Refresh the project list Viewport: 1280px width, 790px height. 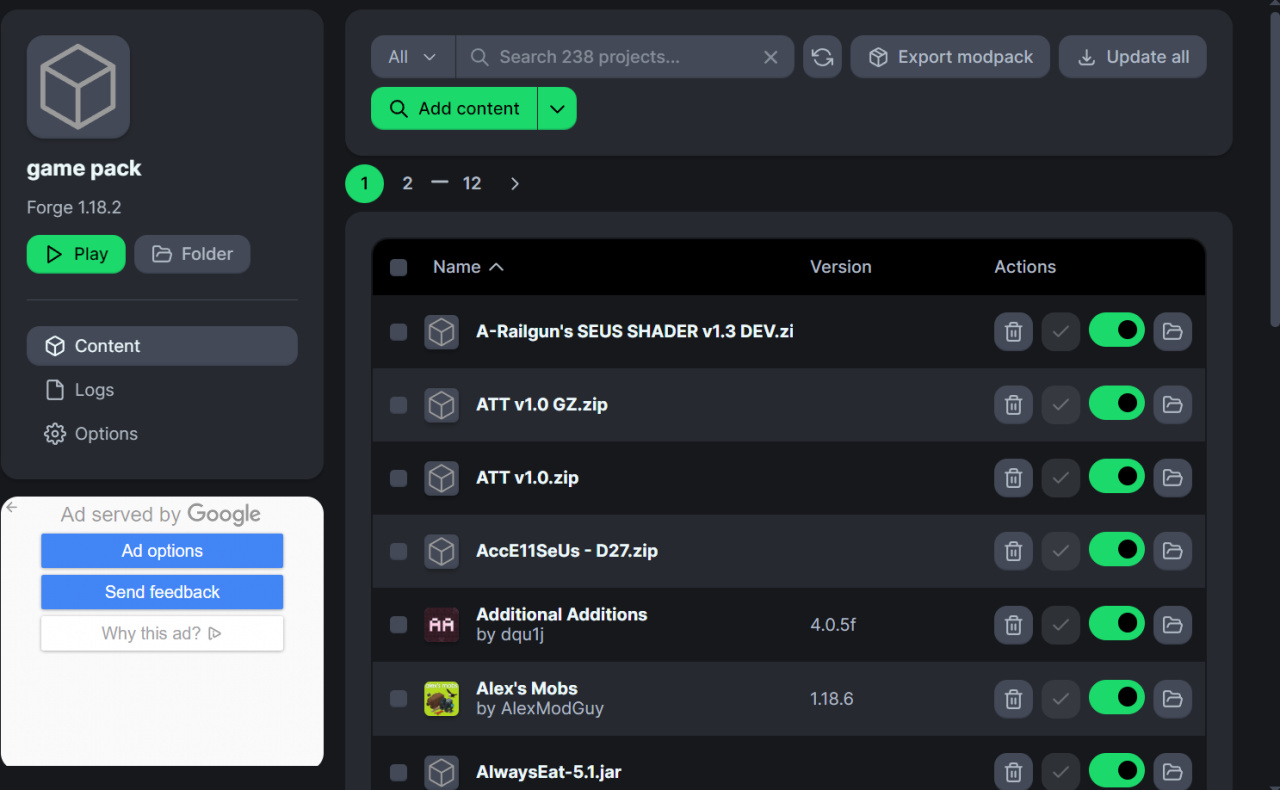pyautogui.click(x=822, y=57)
